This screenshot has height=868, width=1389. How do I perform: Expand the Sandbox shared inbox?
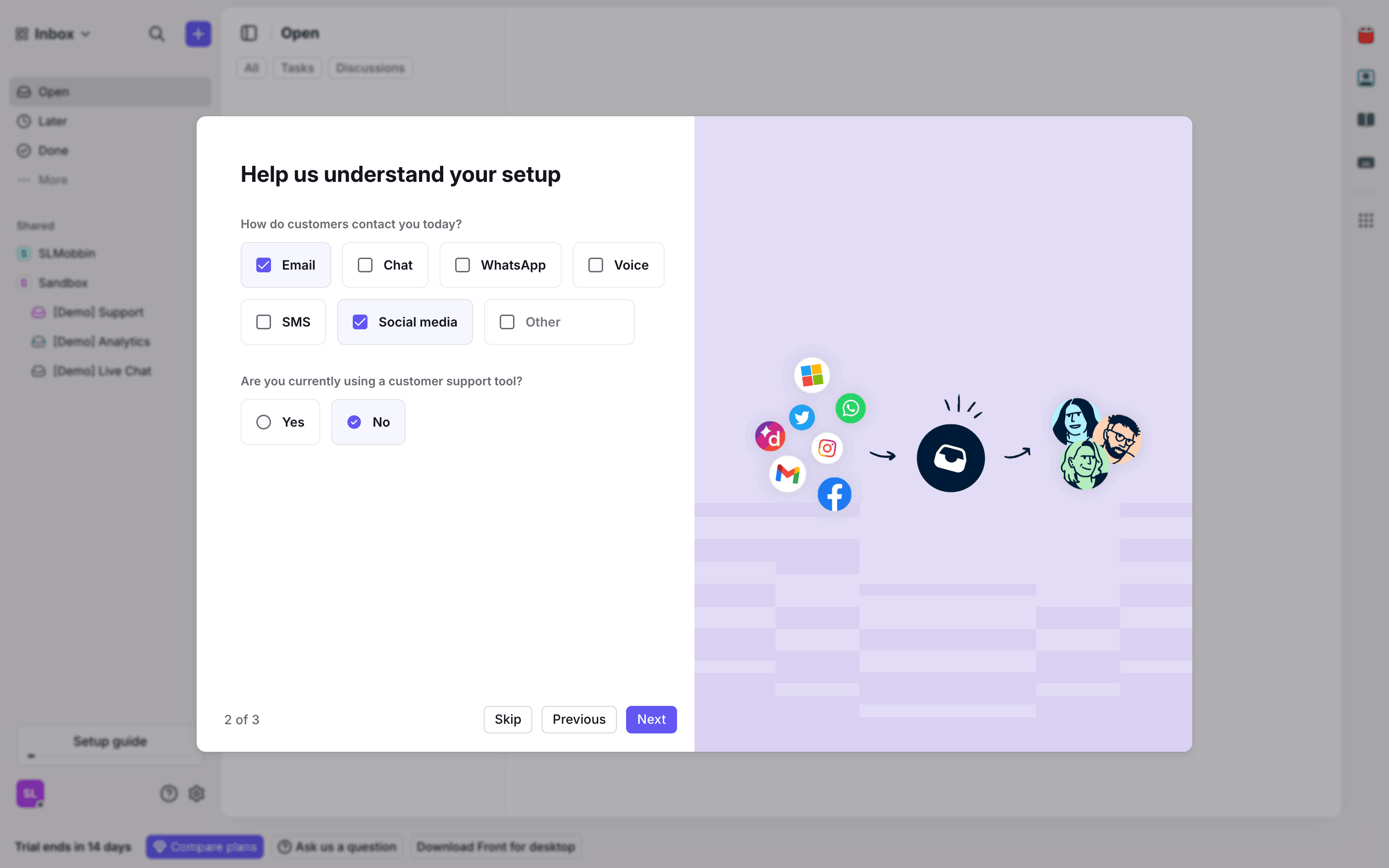62,282
